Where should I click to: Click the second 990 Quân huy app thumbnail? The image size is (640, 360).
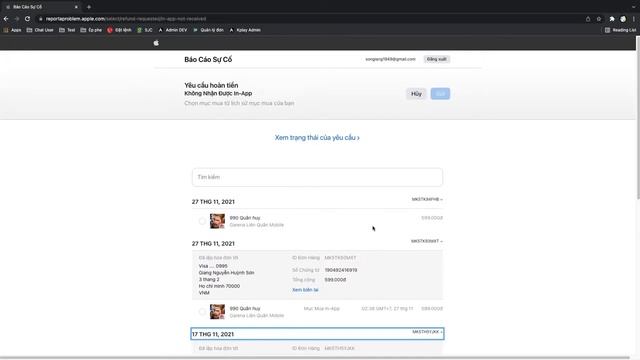click(217, 312)
